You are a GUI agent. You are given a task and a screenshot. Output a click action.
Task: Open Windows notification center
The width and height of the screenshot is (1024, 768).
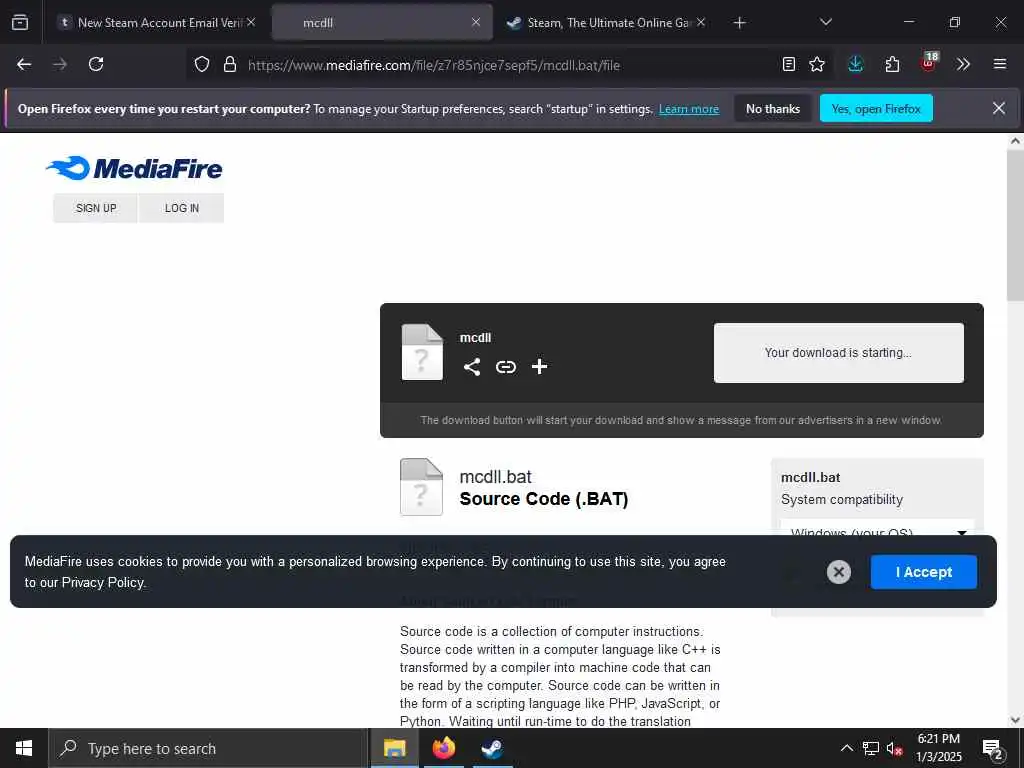[992, 748]
